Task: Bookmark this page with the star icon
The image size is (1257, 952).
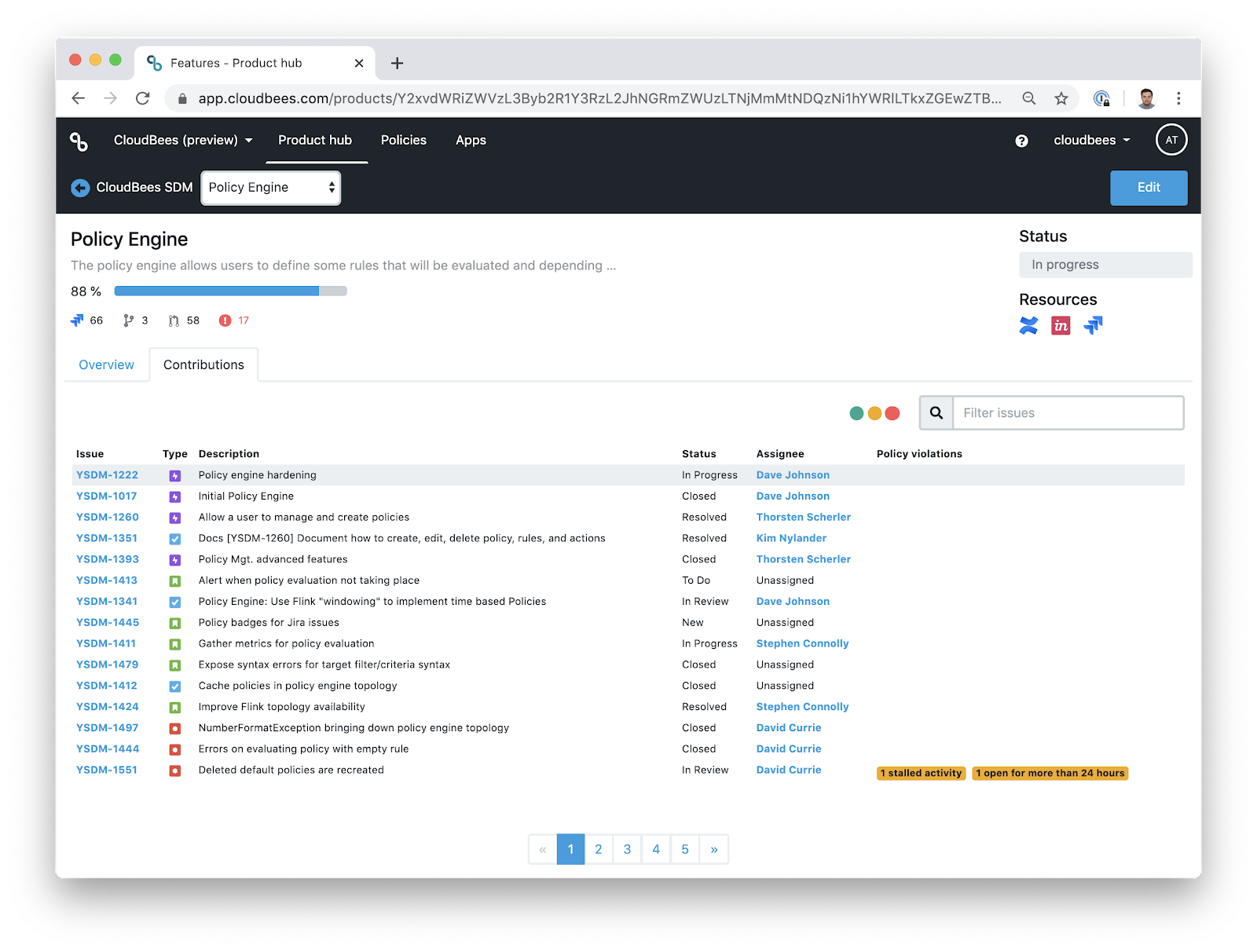Action: pyautogui.click(x=1061, y=98)
